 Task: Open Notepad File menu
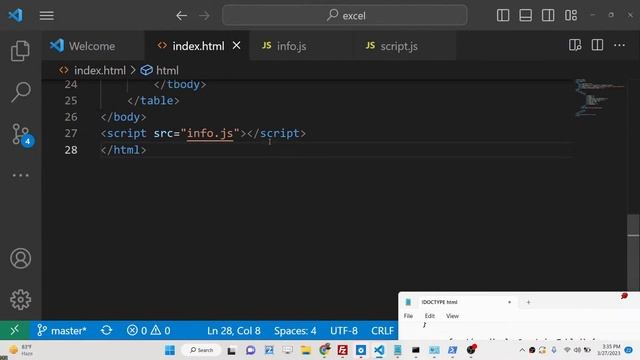408,316
